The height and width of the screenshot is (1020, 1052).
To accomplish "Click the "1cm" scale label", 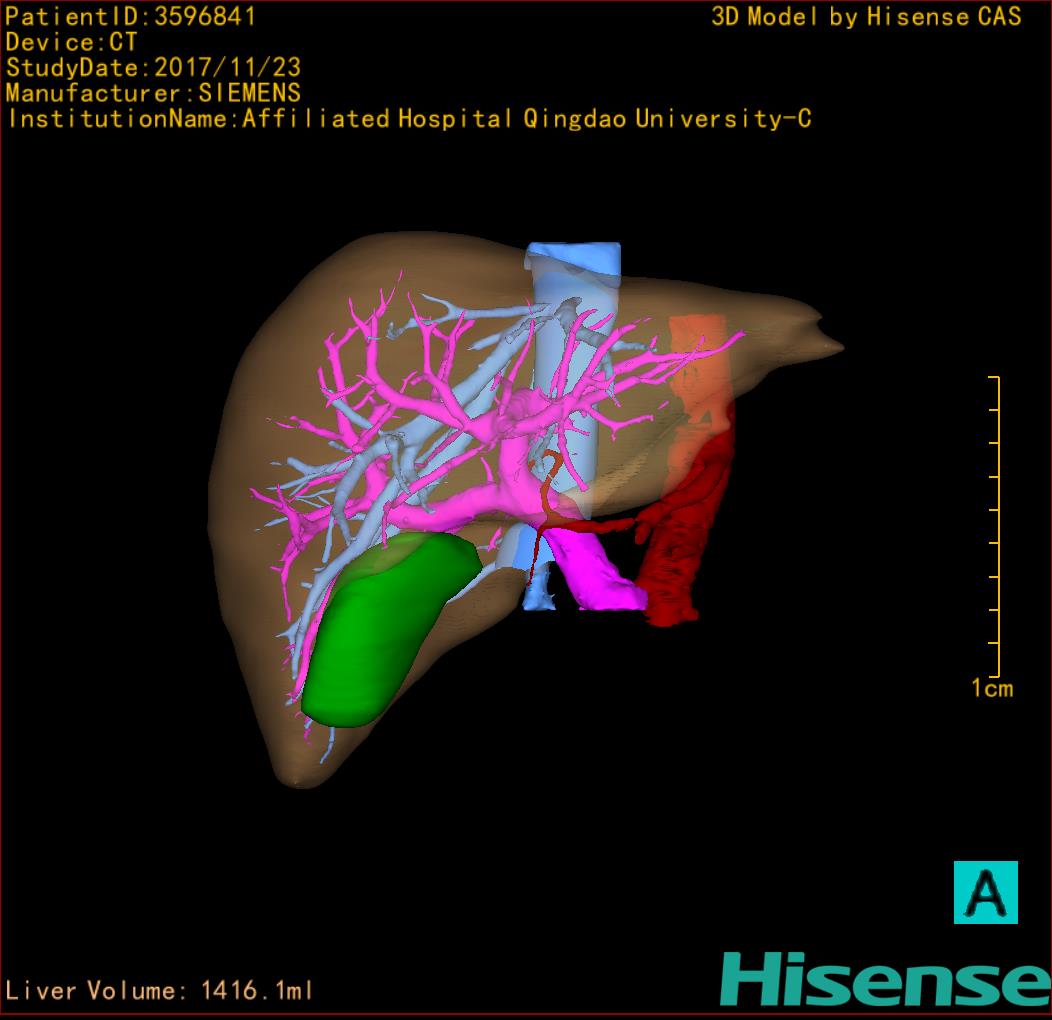I will (992, 688).
